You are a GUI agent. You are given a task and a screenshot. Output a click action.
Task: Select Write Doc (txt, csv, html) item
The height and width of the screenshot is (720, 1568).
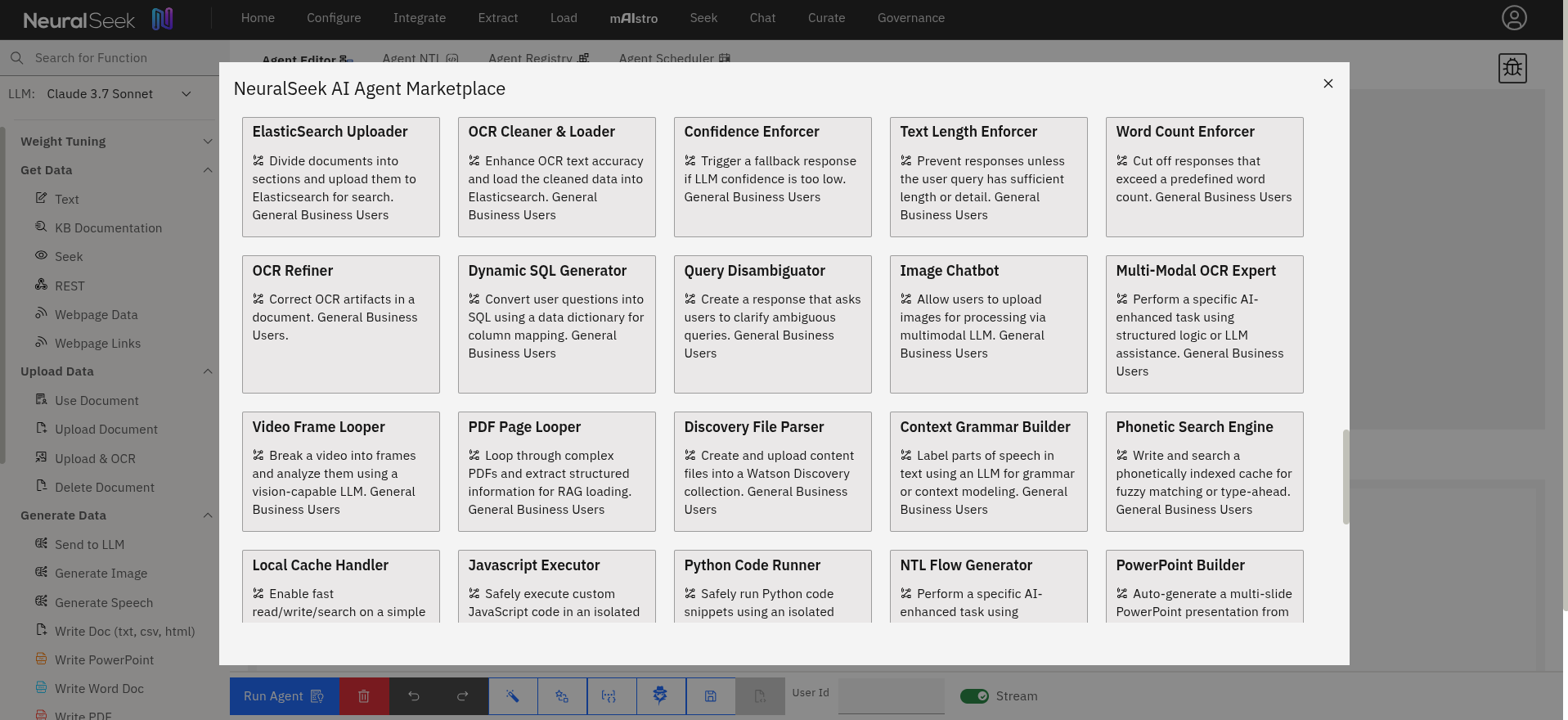(124, 631)
